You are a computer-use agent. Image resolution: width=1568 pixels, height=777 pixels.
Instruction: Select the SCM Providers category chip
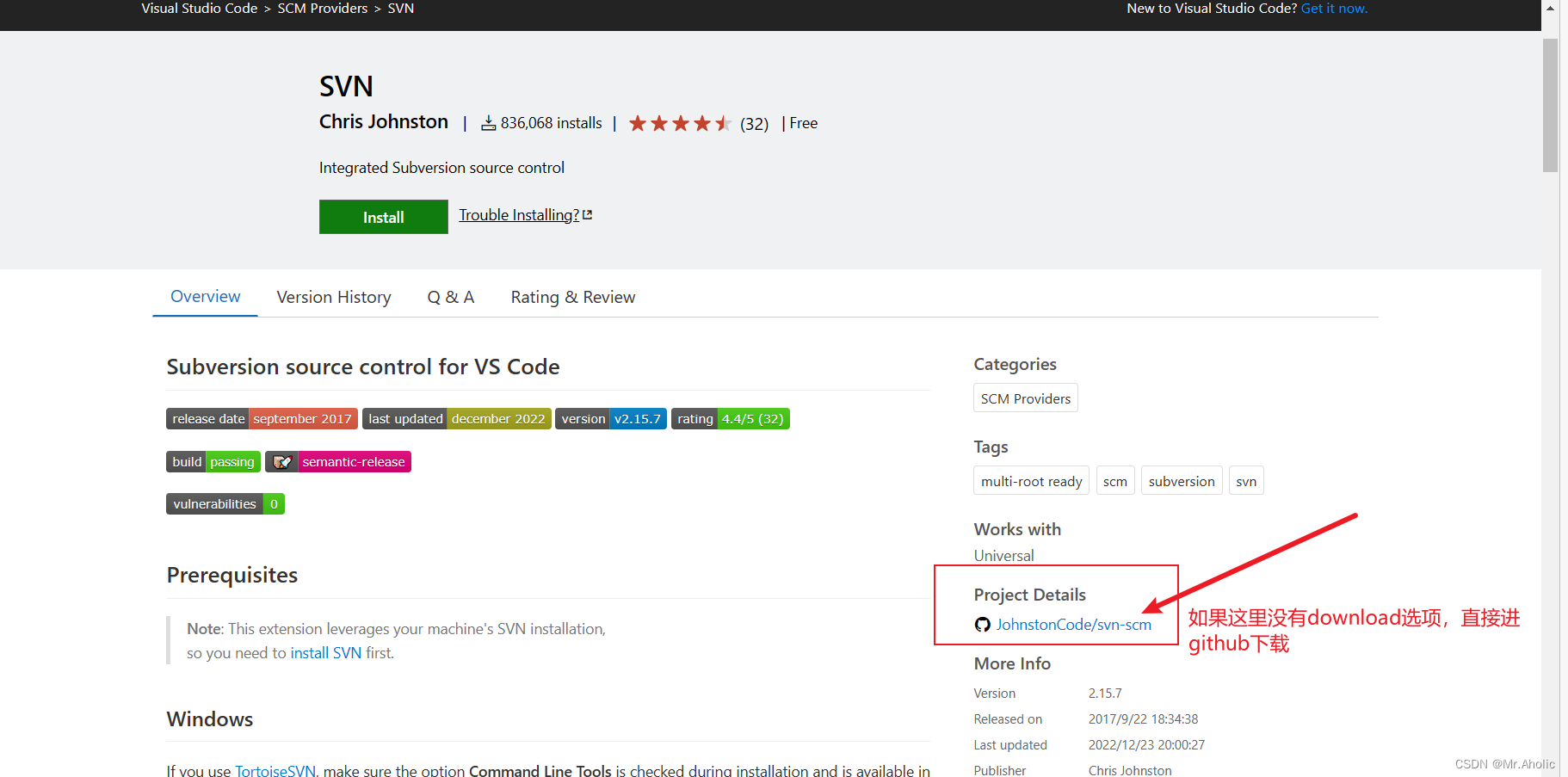(1026, 398)
